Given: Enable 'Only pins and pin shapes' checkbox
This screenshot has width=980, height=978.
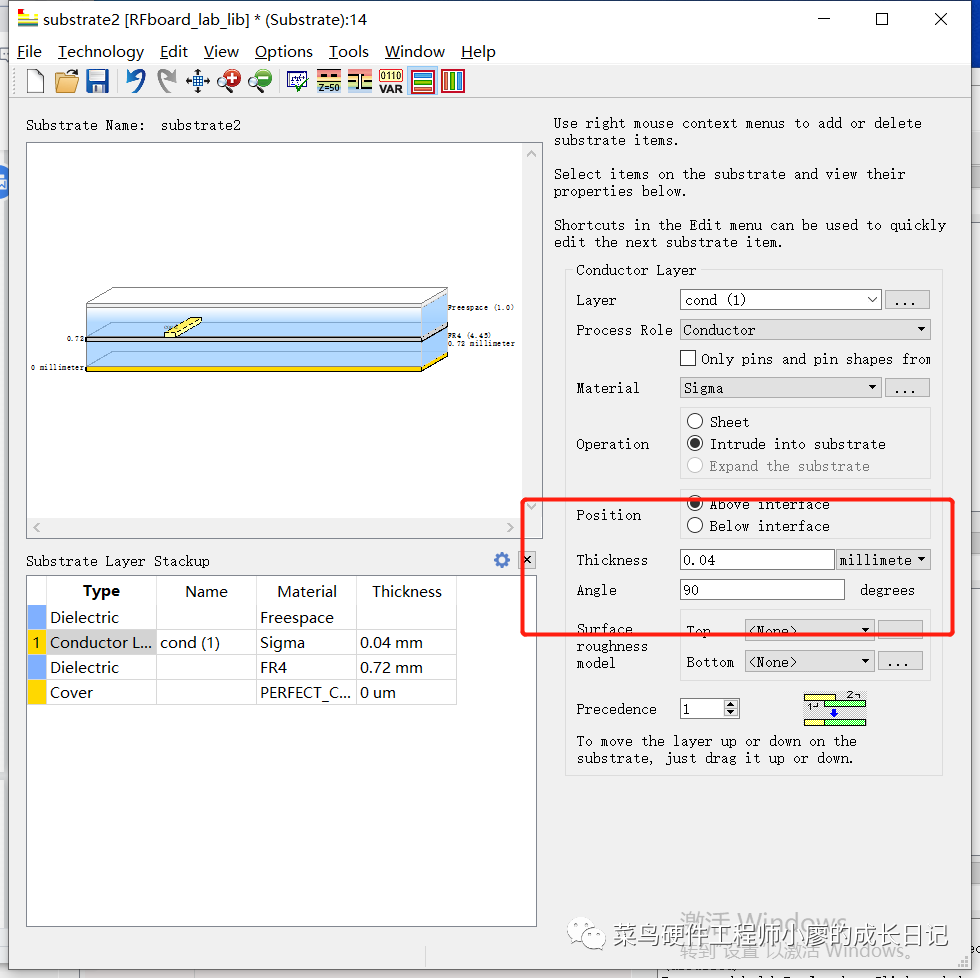Looking at the screenshot, I should pos(688,359).
